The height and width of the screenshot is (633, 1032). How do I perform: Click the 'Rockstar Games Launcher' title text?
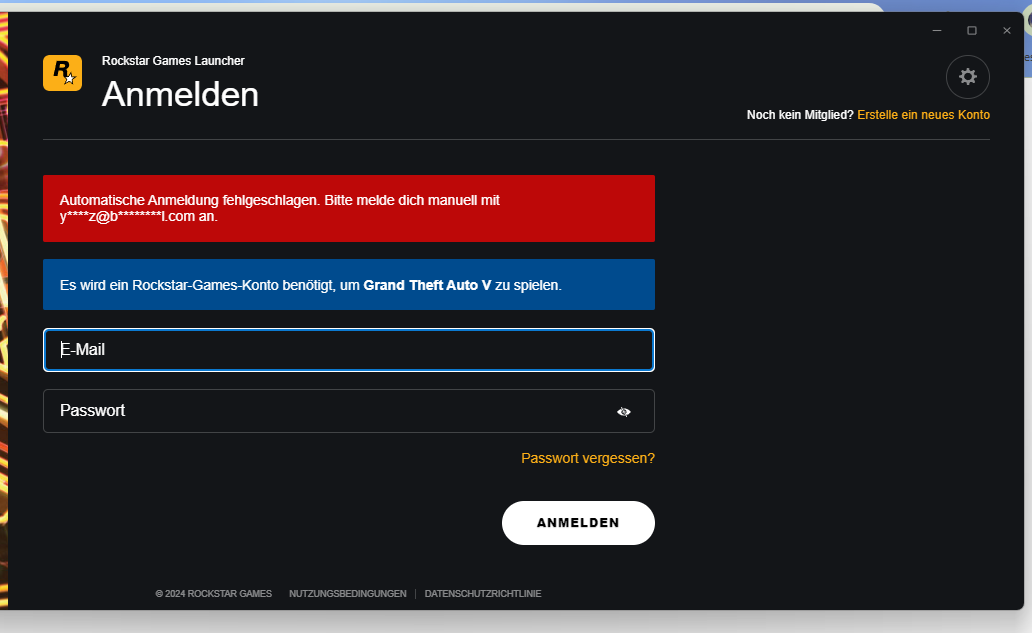pyautogui.click(x=173, y=61)
